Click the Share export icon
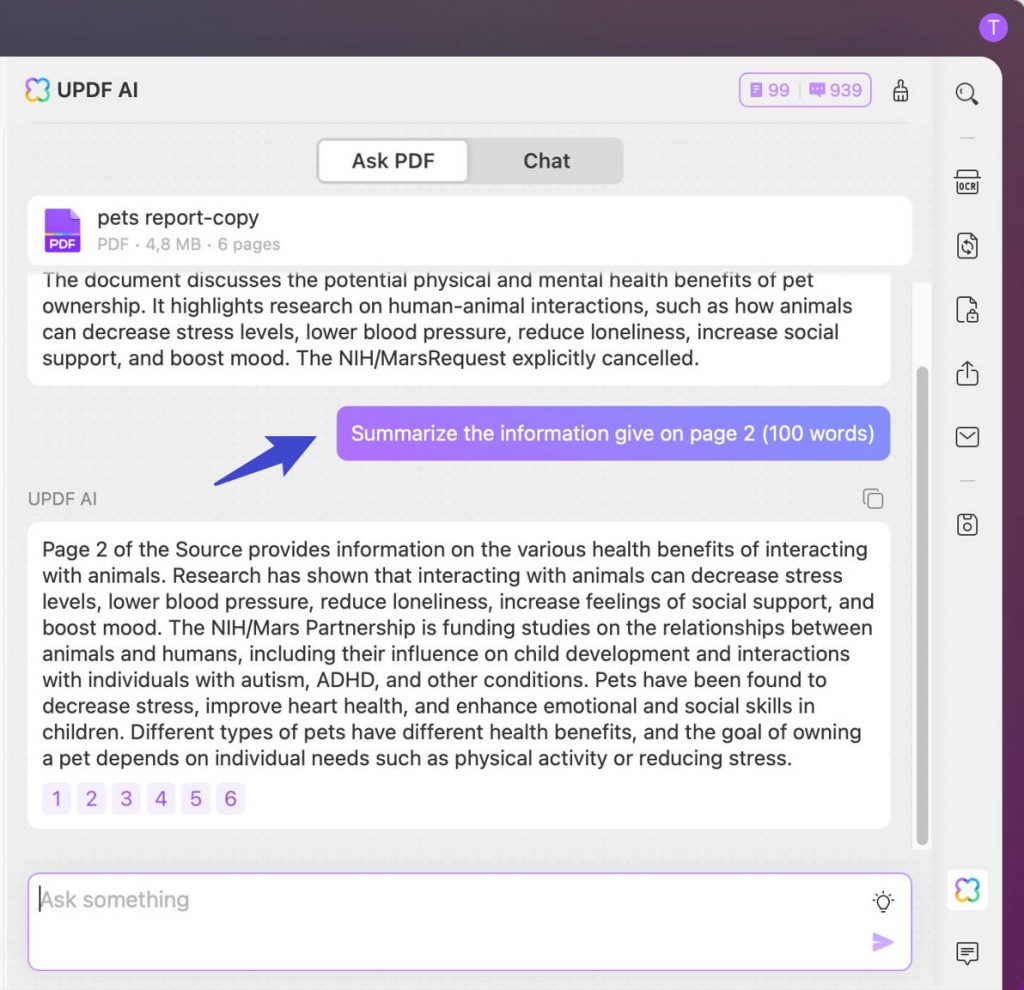 (966, 373)
